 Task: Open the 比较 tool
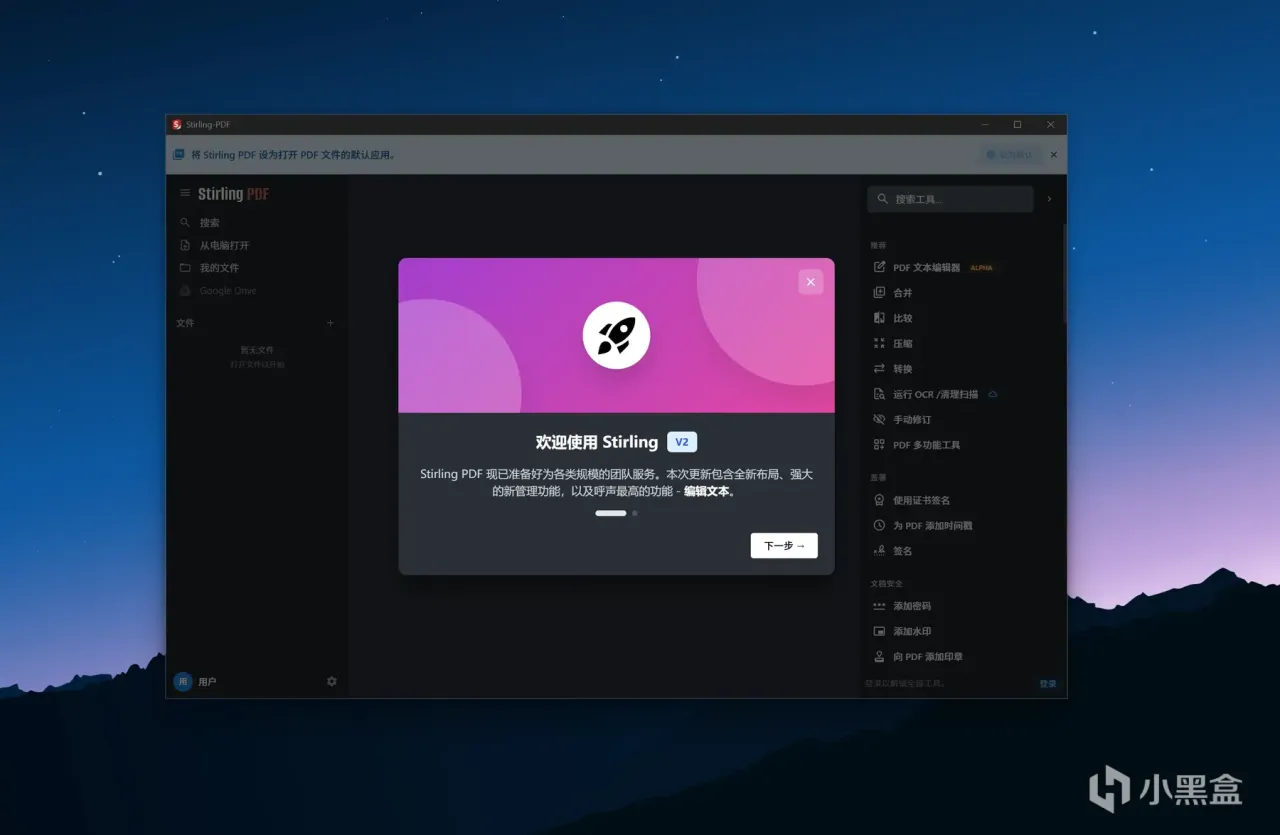(x=902, y=318)
